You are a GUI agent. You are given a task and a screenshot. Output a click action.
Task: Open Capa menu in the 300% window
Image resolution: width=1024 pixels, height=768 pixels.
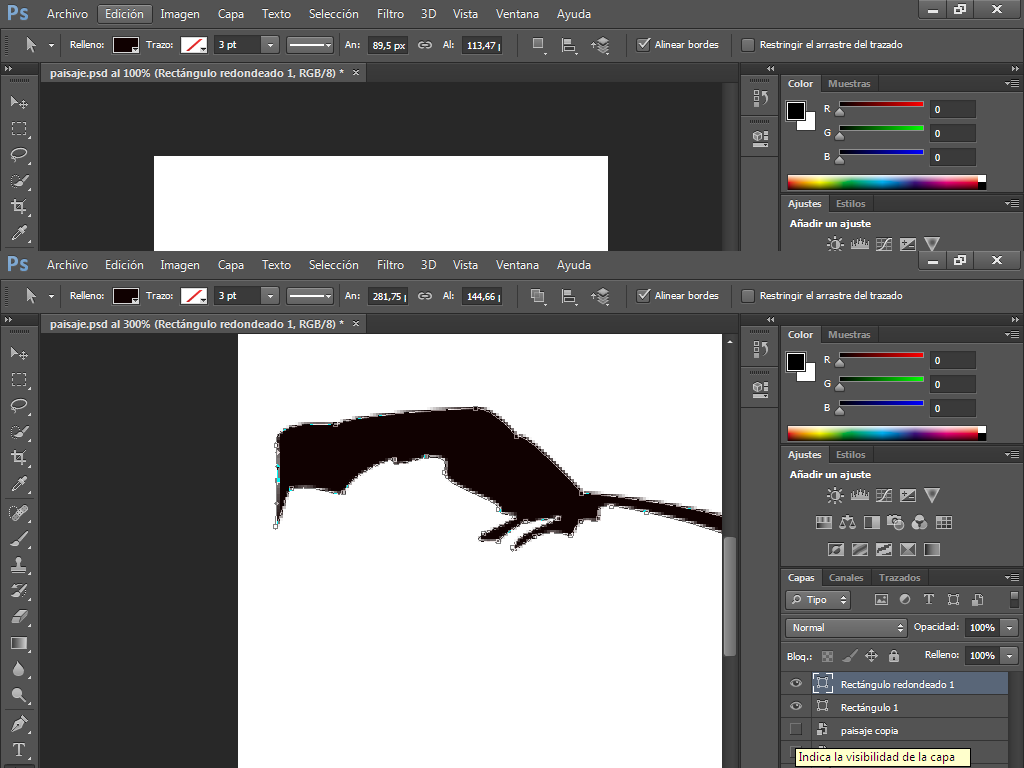coord(231,264)
